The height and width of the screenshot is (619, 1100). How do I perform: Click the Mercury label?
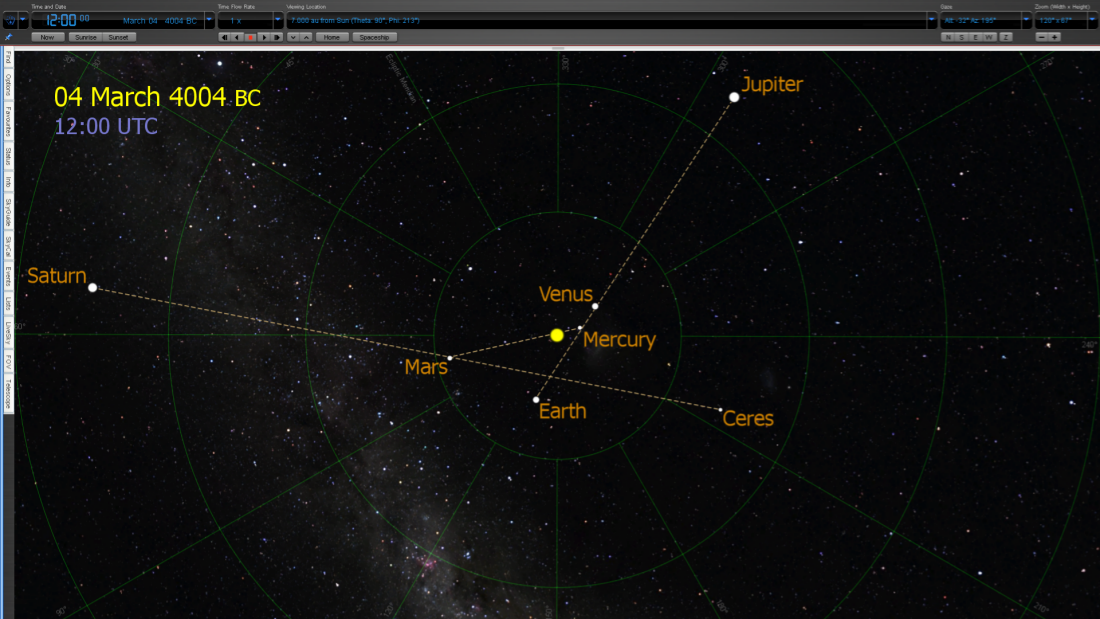[619, 340]
